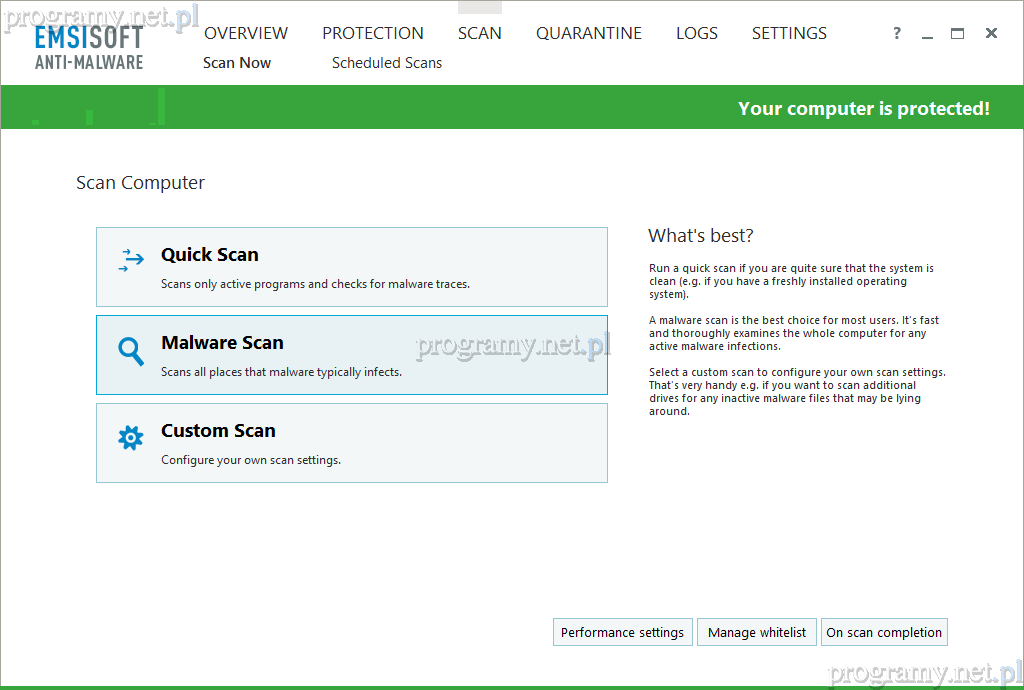Select the Scan tab

[480, 34]
